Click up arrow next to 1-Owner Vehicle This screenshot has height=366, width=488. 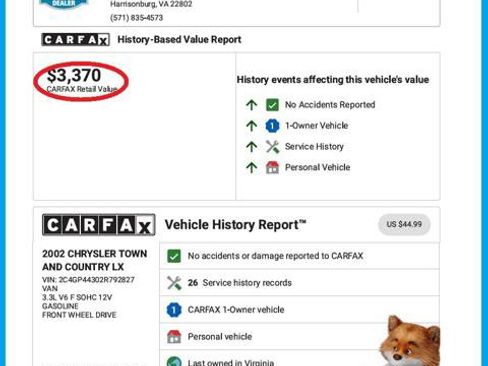pyautogui.click(x=252, y=126)
